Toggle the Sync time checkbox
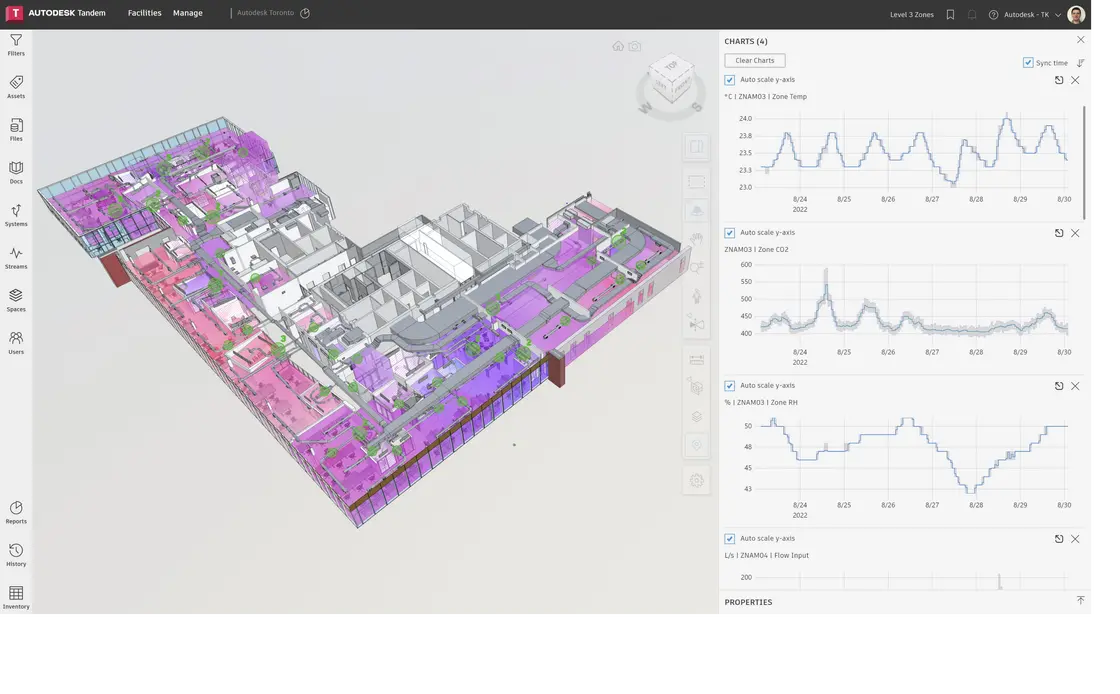Image resolution: width=1120 pixels, height=694 pixels. [x=1028, y=63]
